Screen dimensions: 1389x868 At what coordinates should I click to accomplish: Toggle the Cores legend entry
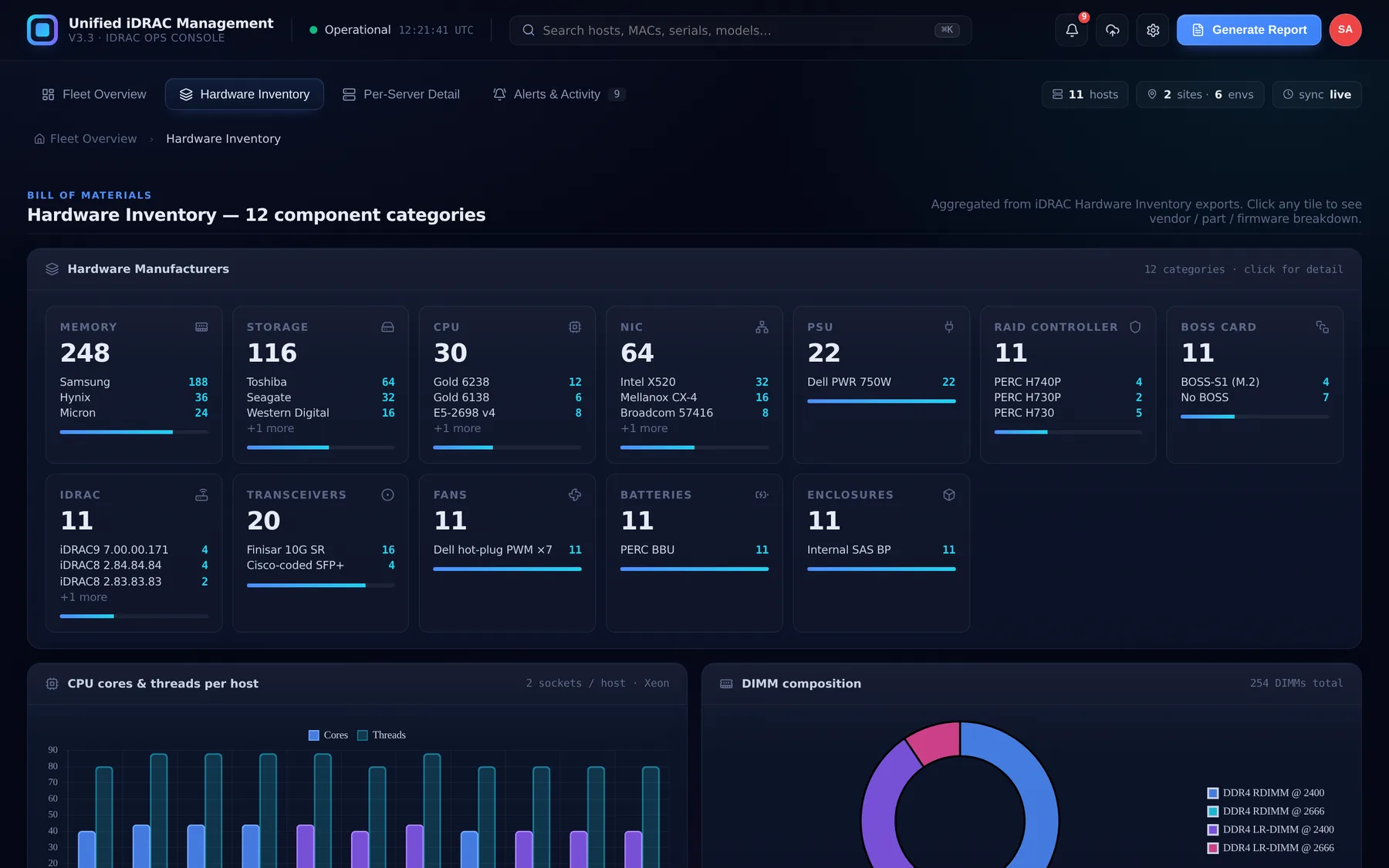pos(328,735)
